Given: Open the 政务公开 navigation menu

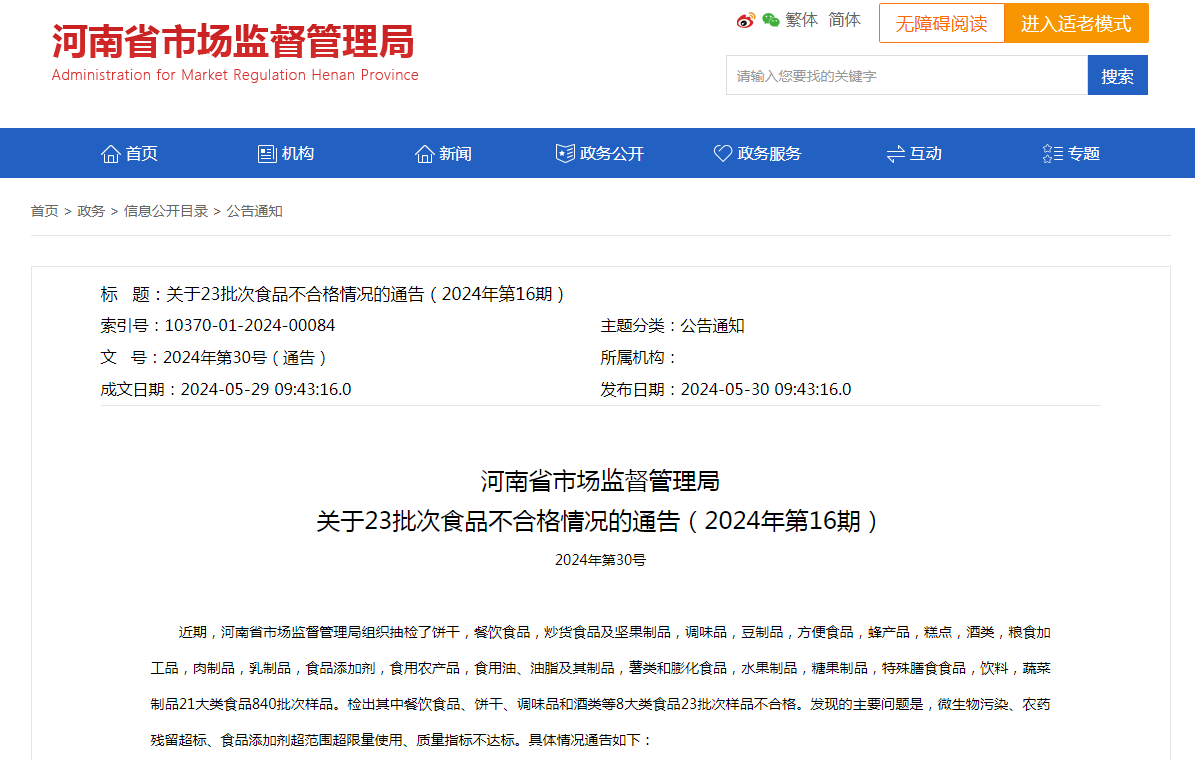Looking at the screenshot, I should click(599, 152).
